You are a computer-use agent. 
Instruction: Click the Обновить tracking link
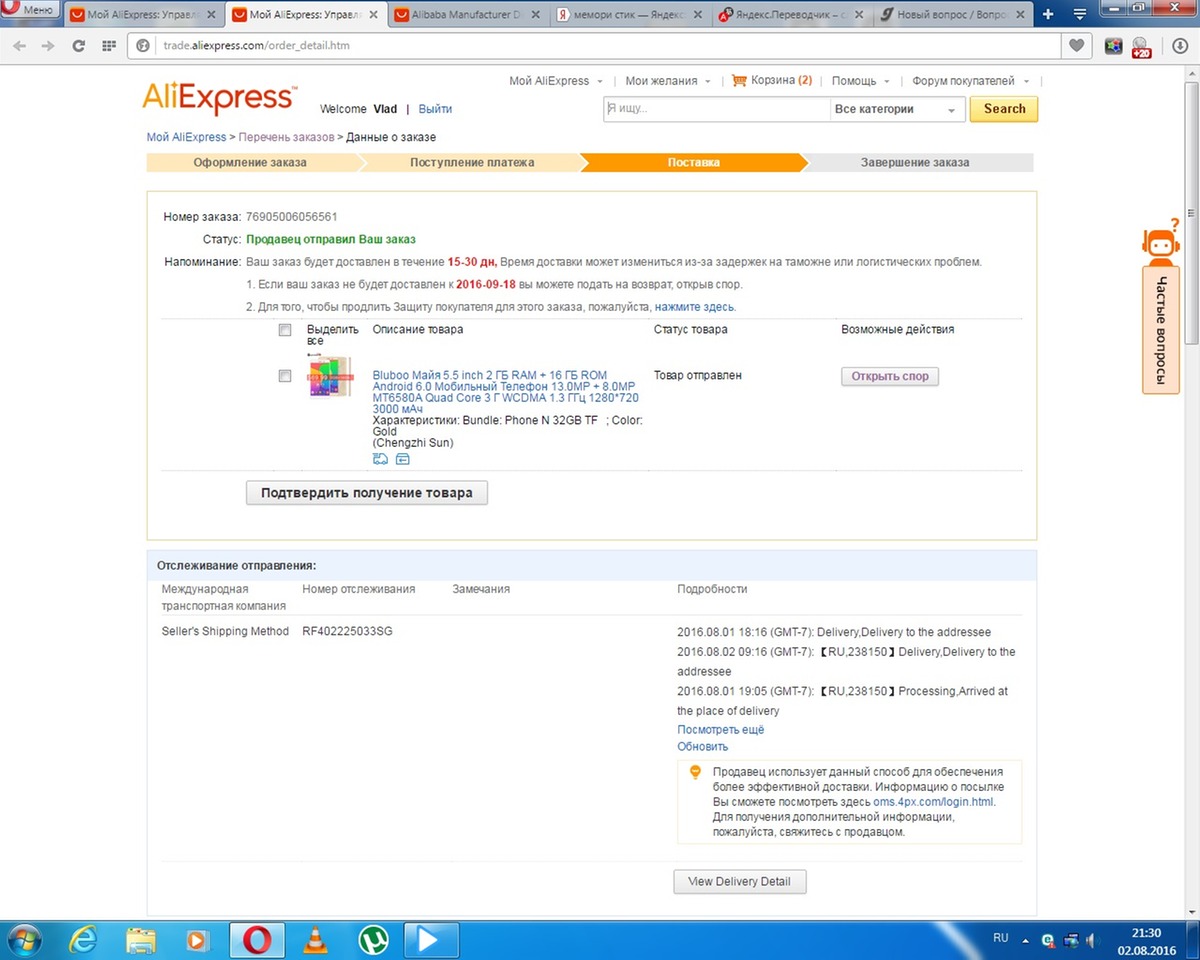(x=703, y=747)
